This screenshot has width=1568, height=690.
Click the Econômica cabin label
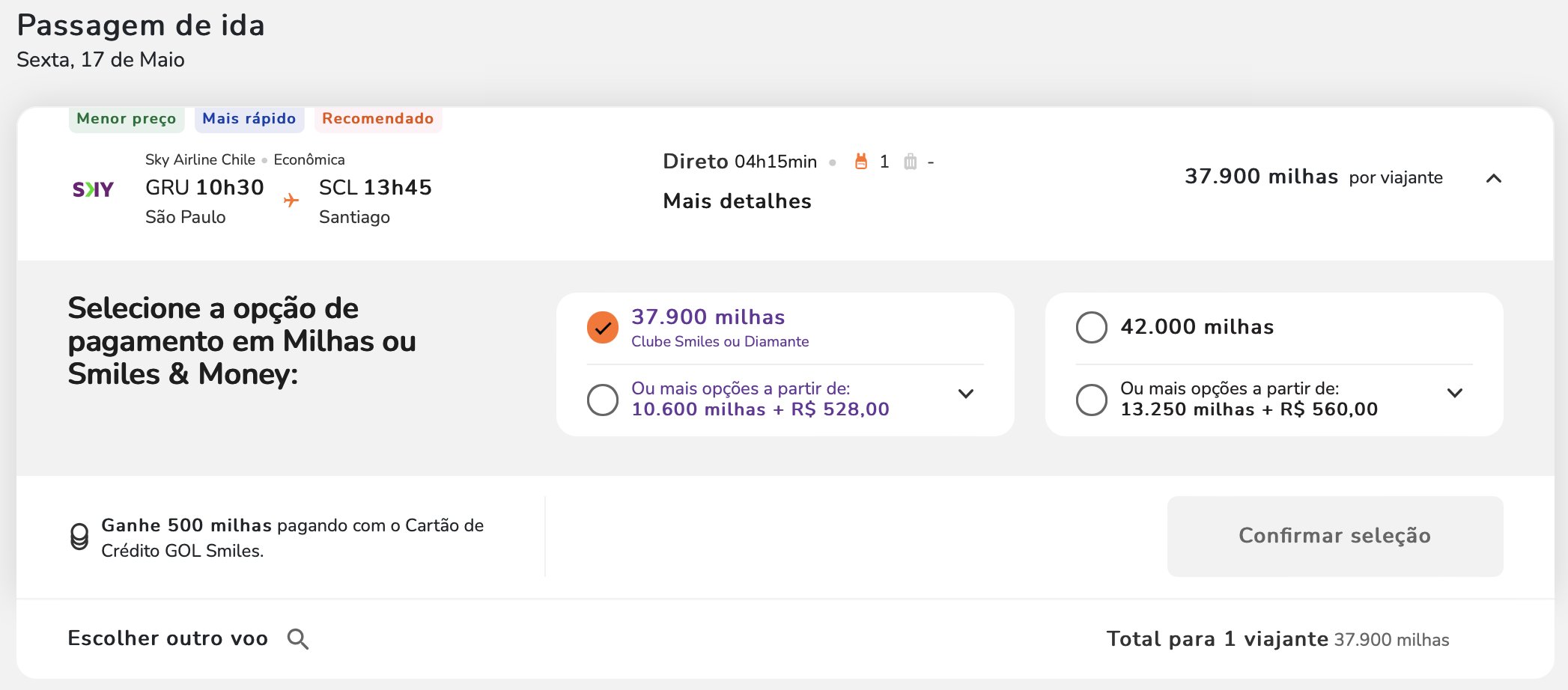click(309, 159)
